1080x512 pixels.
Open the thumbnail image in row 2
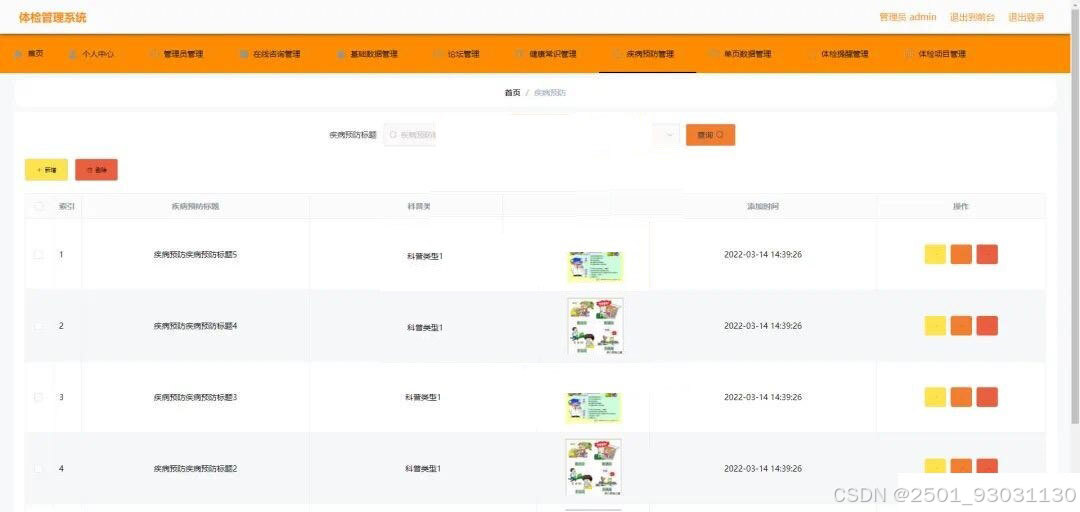pyautogui.click(x=595, y=326)
